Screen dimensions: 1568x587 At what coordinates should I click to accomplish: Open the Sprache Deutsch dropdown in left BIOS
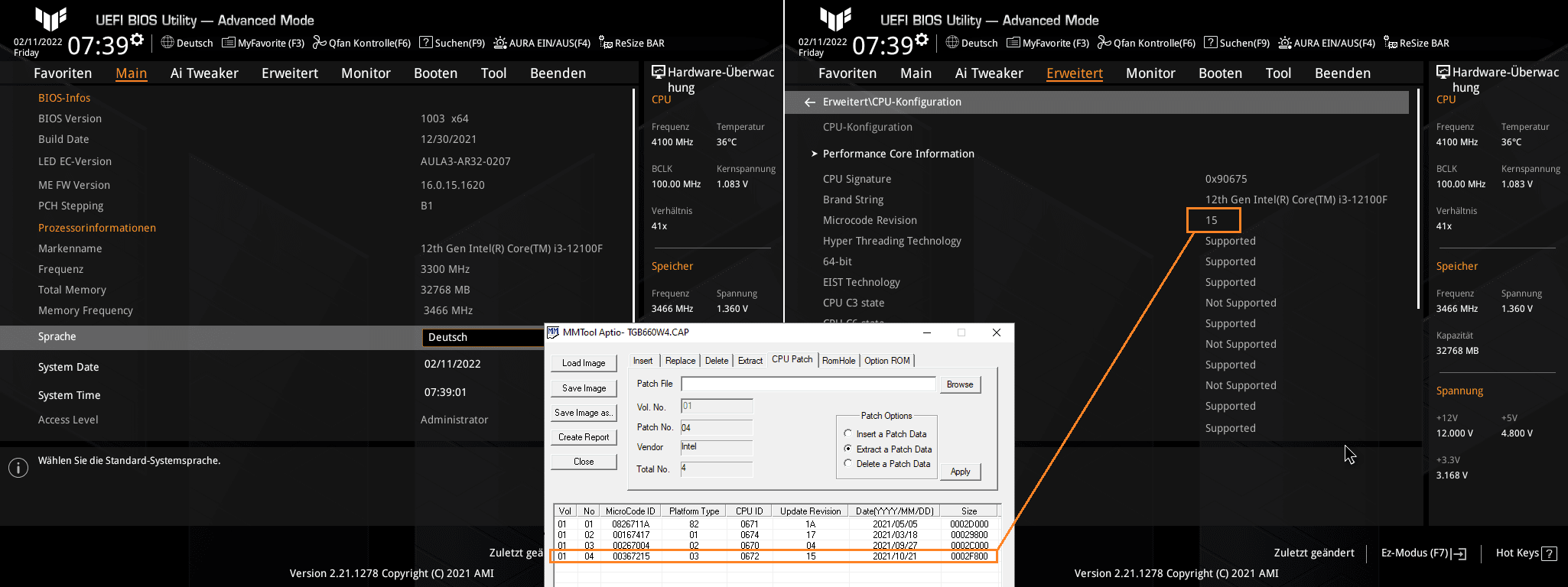pos(483,337)
